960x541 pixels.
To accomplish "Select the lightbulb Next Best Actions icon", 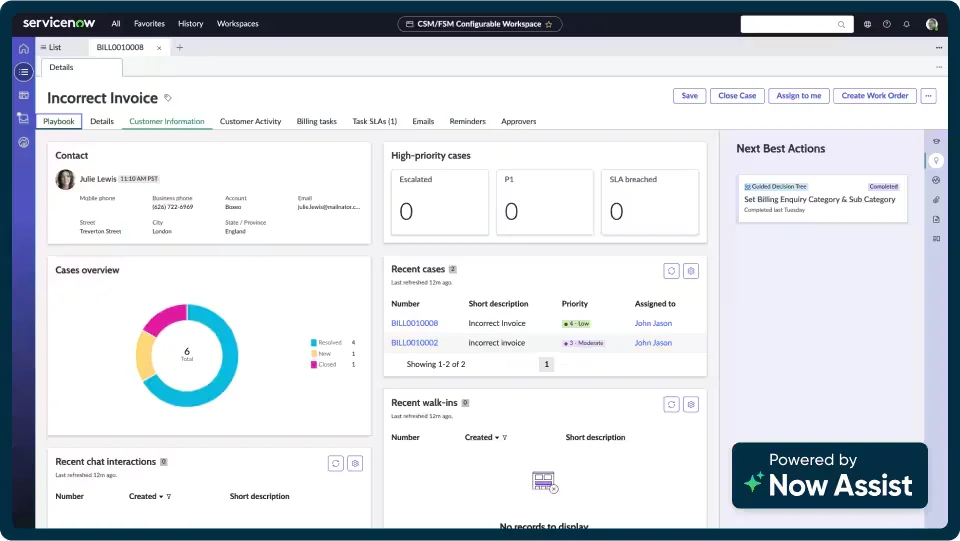I will (x=936, y=160).
